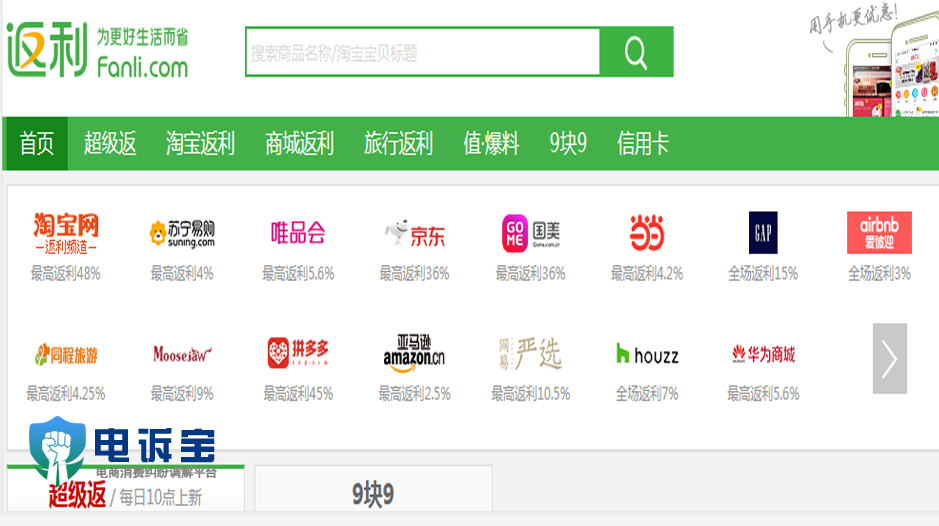Open the GAP store logo

(x=763, y=232)
